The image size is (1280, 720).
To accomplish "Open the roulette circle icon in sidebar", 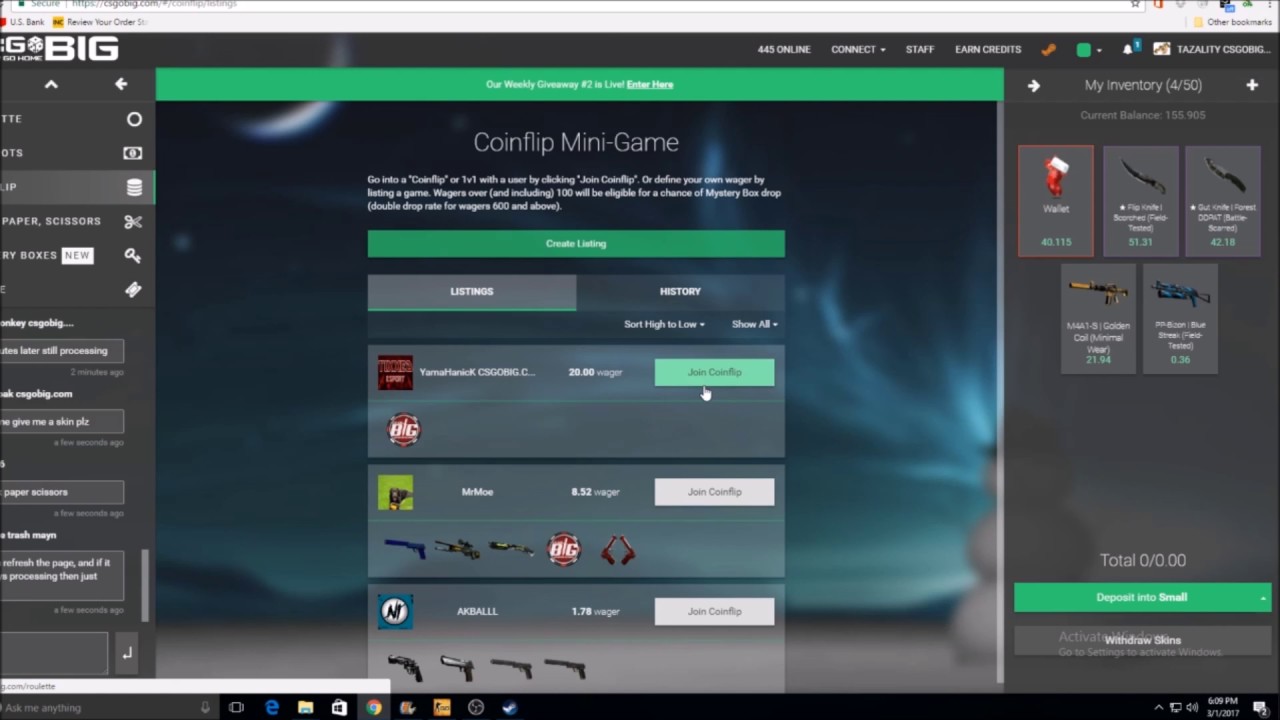I will click(x=134, y=119).
